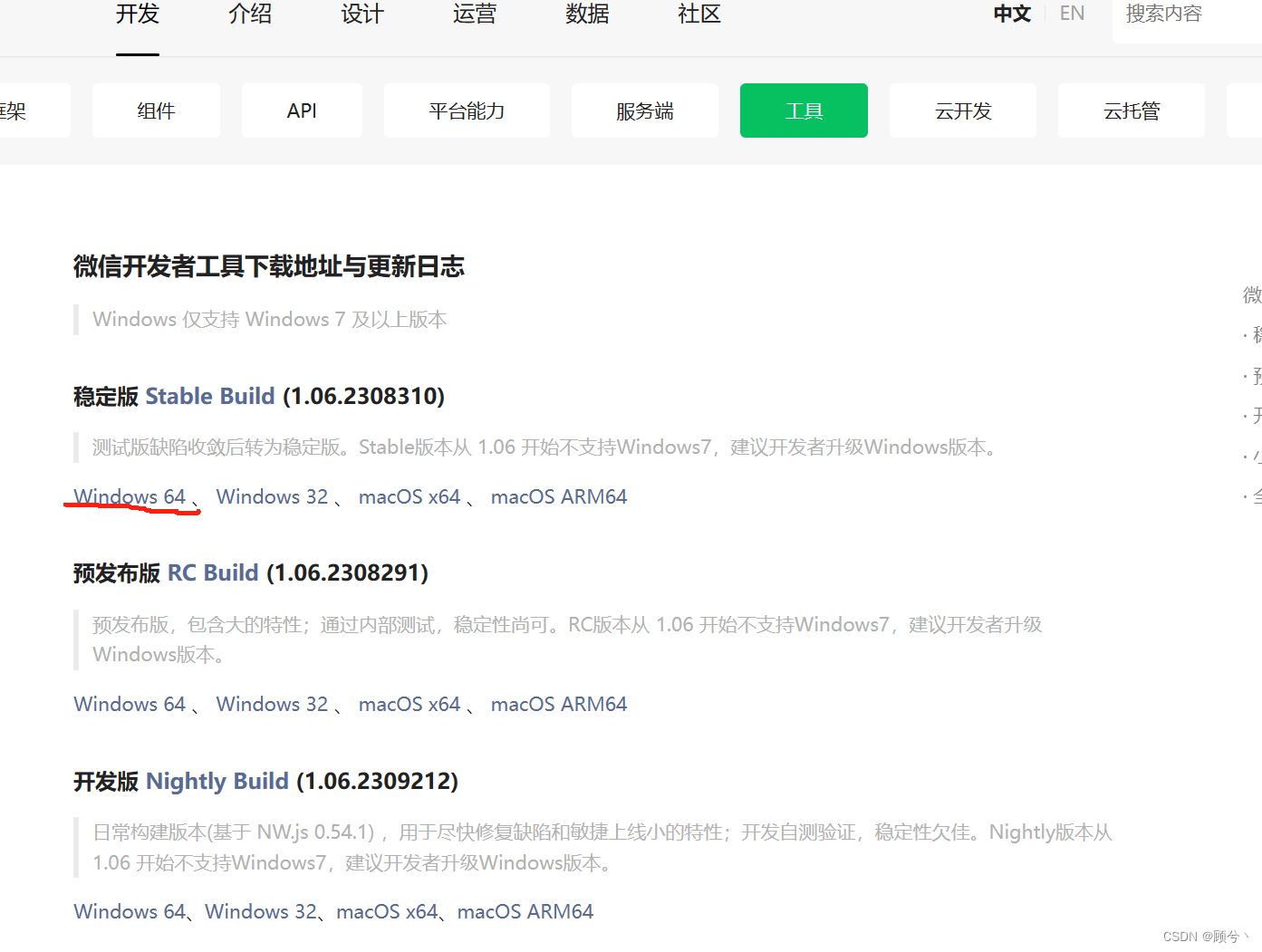
Task: Select the 中文 language option
Action: [1012, 14]
